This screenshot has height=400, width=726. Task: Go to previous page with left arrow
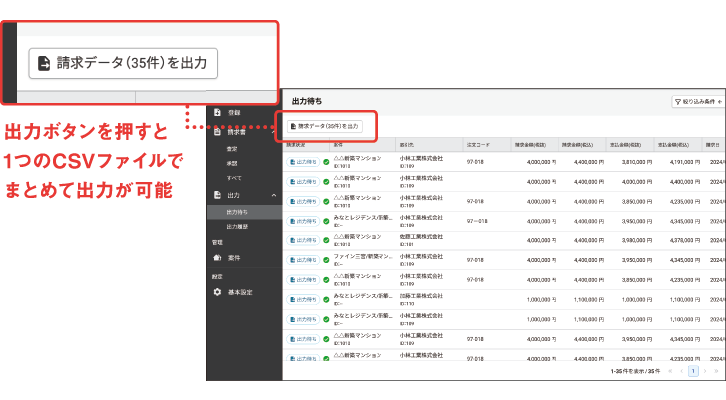[682, 371]
